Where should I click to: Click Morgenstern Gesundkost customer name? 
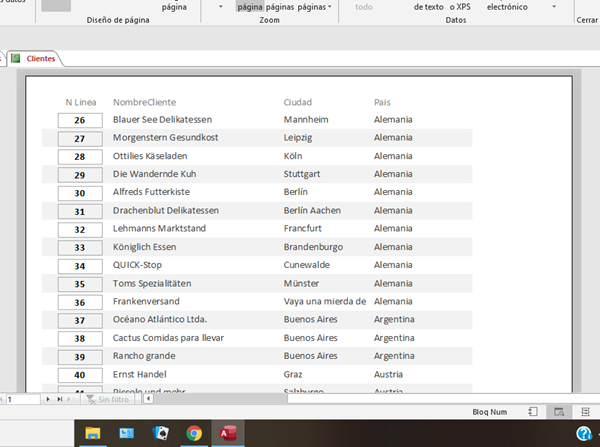[x=165, y=137]
